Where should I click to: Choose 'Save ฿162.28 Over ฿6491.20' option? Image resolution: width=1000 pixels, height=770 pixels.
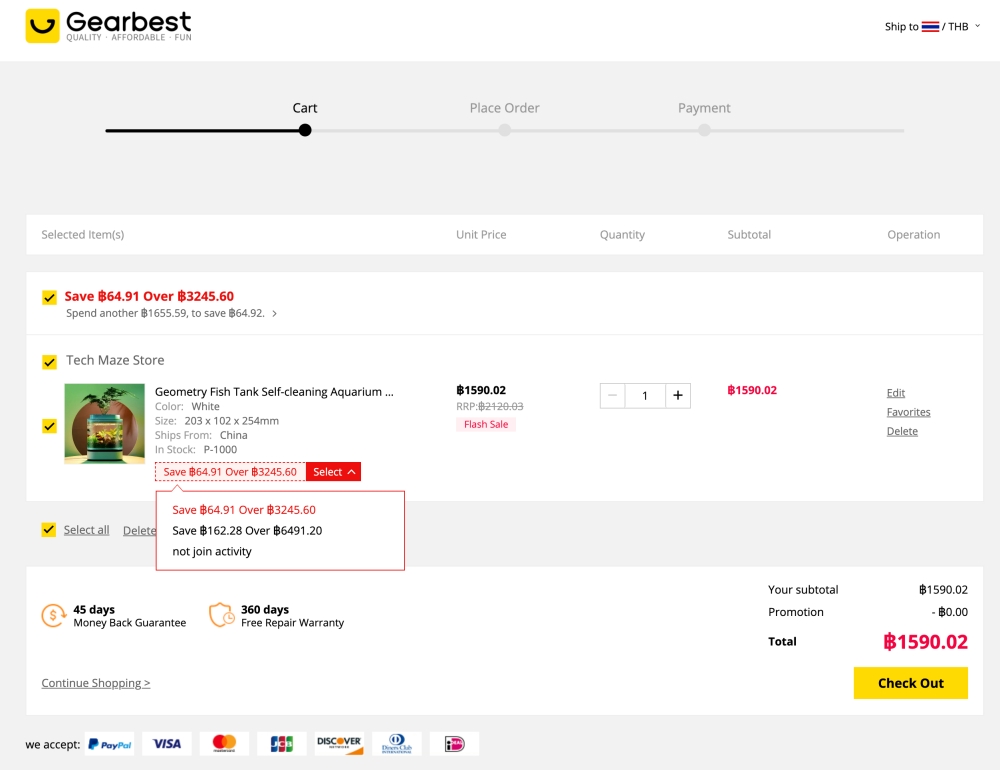pos(247,530)
